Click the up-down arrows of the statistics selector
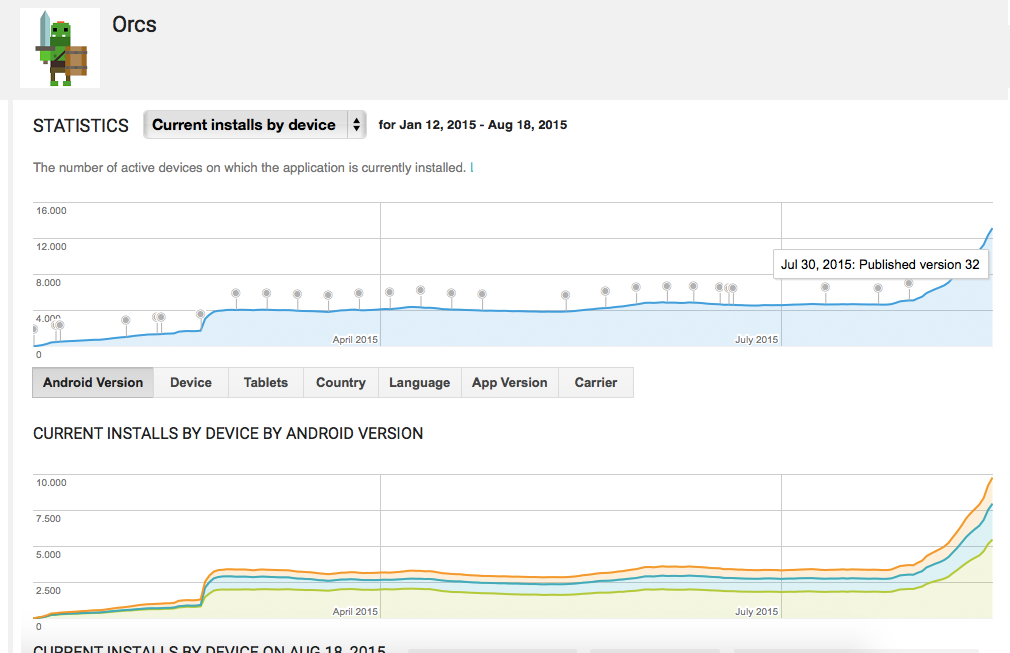The image size is (1010, 653). click(356, 125)
